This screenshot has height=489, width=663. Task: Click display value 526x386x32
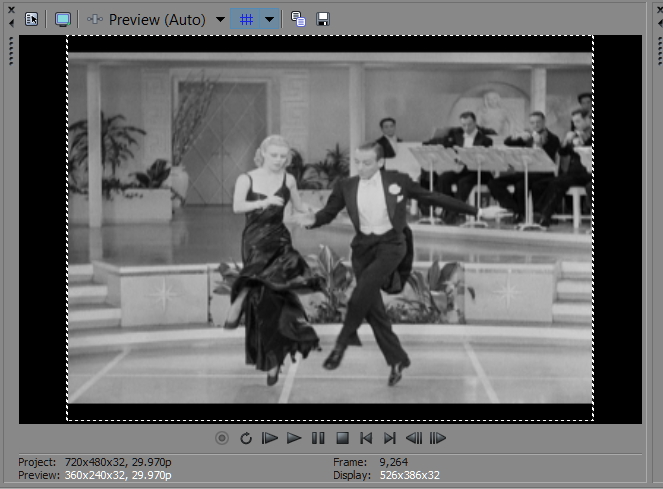(410, 475)
